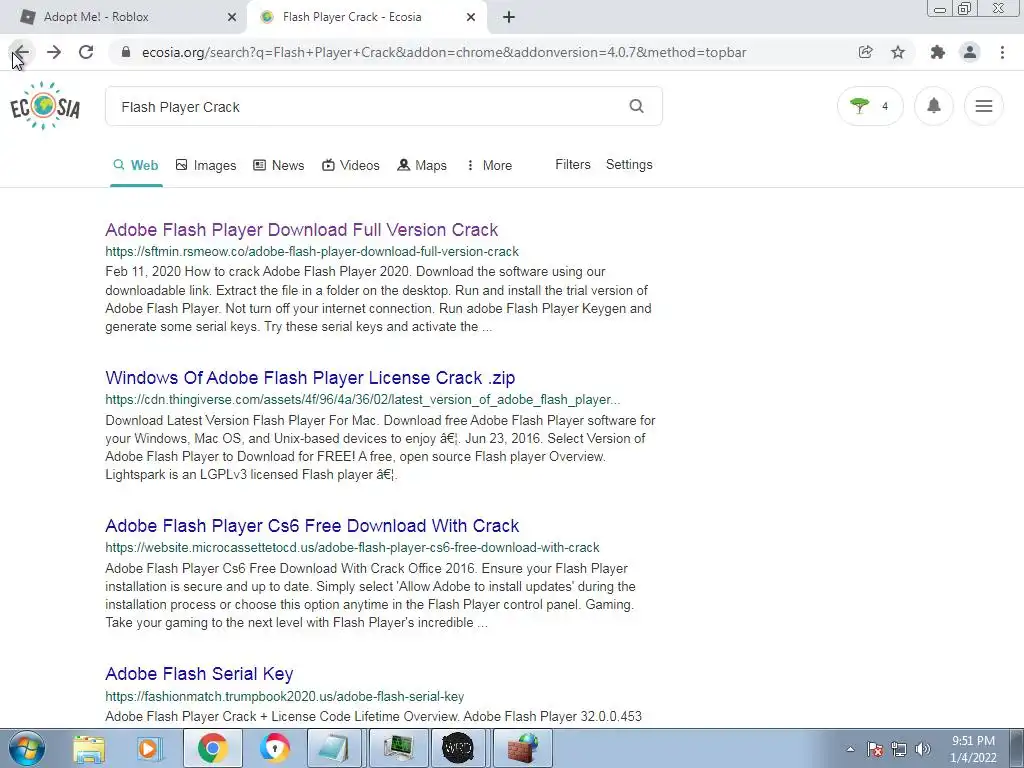1024x768 pixels.
Task: Click the 9:51 PM taskbar clock
Action: pos(973,749)
